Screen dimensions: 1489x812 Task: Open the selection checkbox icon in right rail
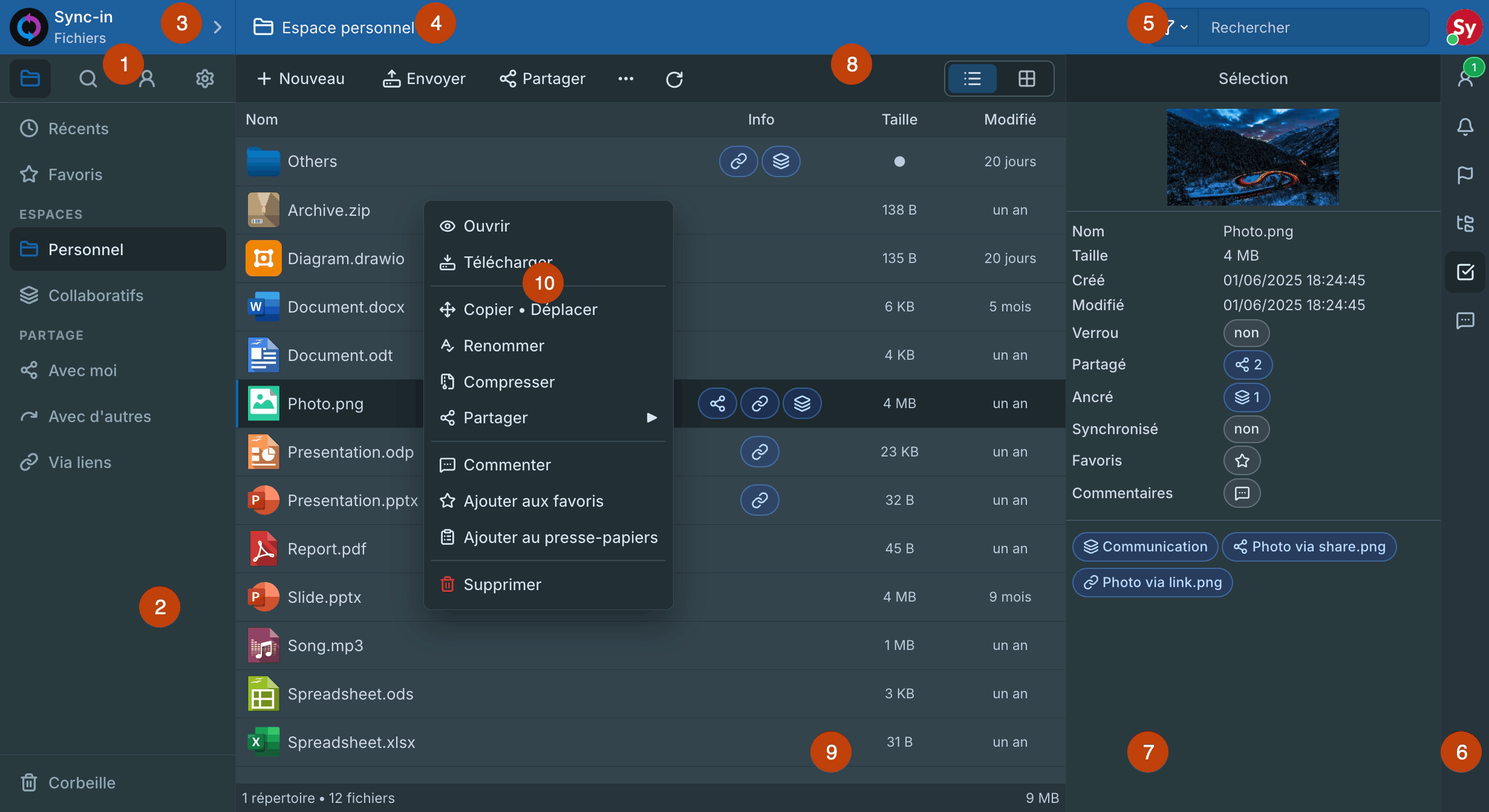click(x=1465, y=272)
